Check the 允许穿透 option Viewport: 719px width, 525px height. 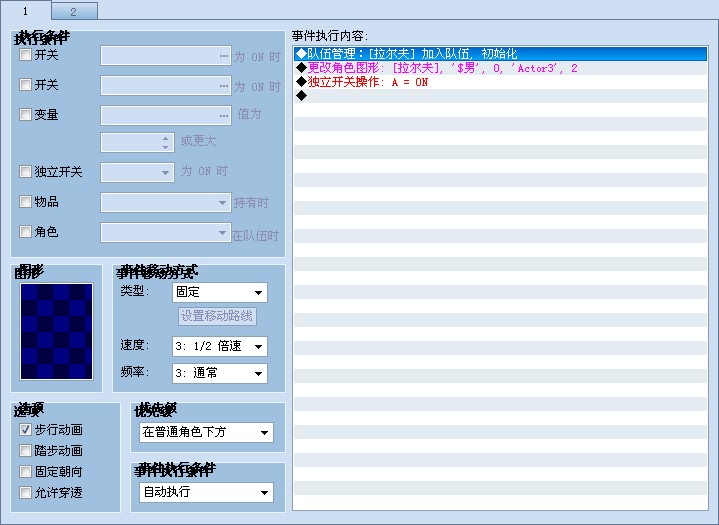(x=25, y=492)
